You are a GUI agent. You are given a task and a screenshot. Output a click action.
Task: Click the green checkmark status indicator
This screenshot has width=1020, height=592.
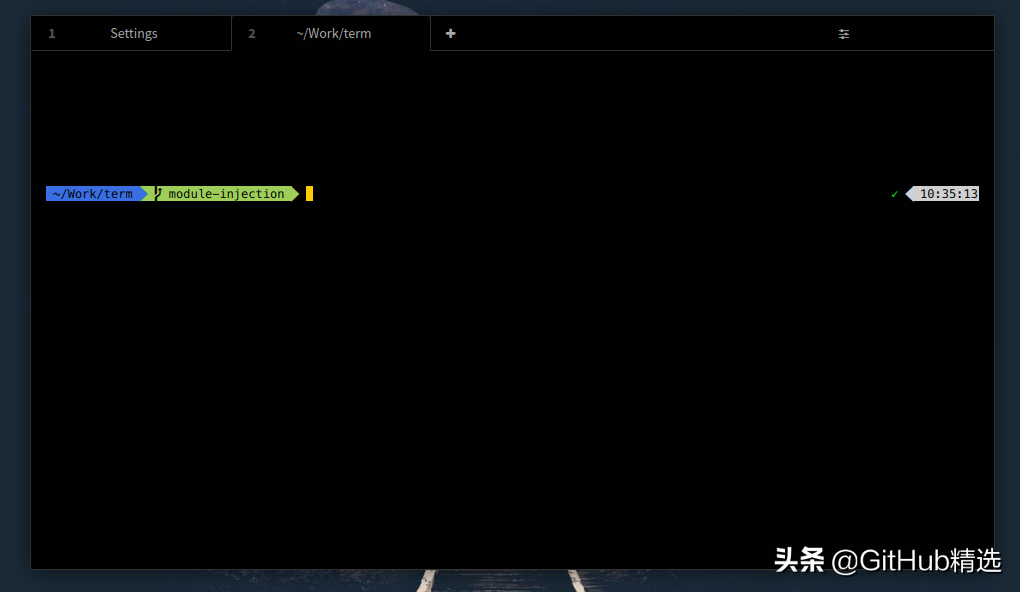click(894, 194)
